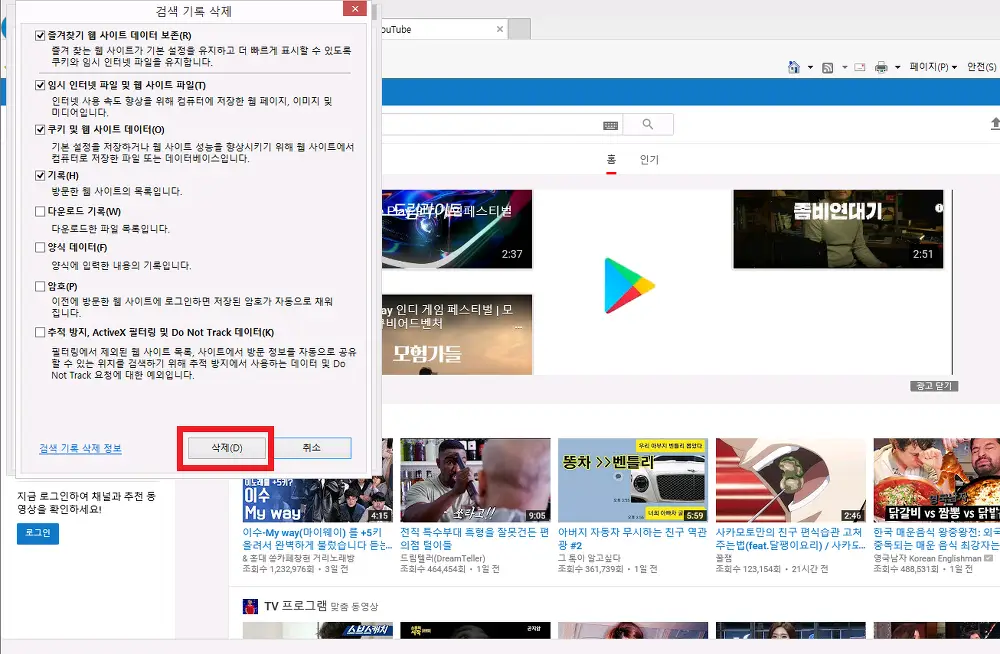Open the on-screen keyboard icon in search box
1000x654 pixels.
[x=610, y=126]
